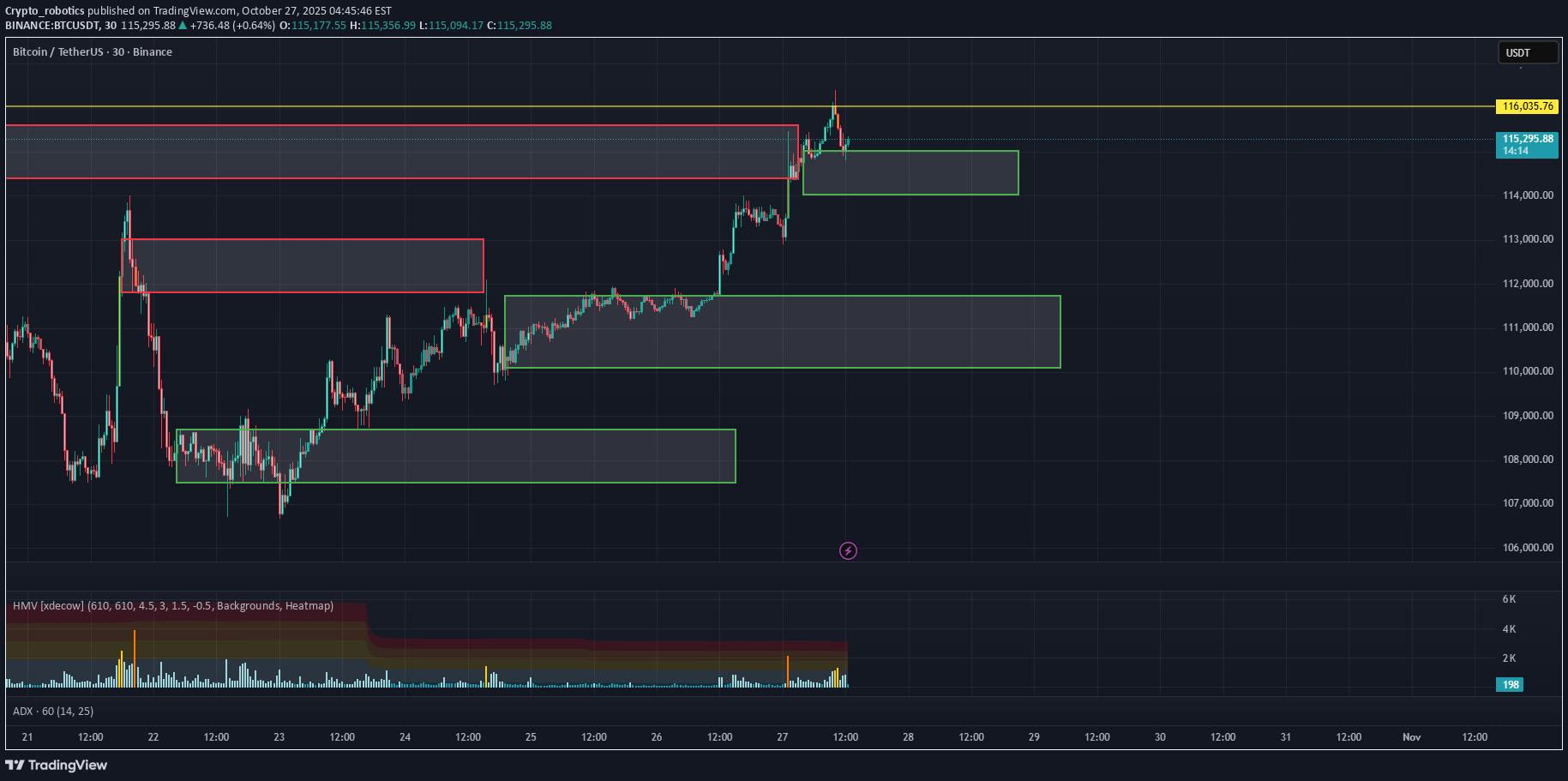
Task: Click the 6K volume scale label
Action: (1509, 599)
